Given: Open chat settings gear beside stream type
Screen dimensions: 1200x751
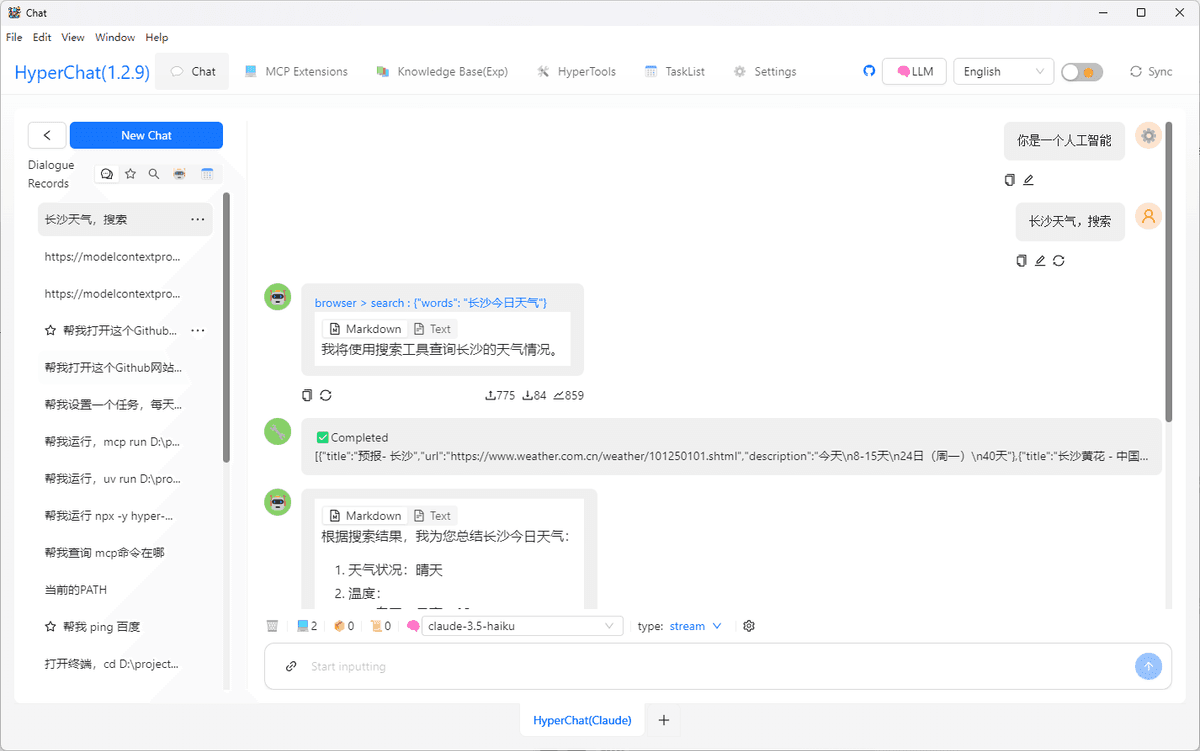Looking at the screenshot, I should point(749,626).
